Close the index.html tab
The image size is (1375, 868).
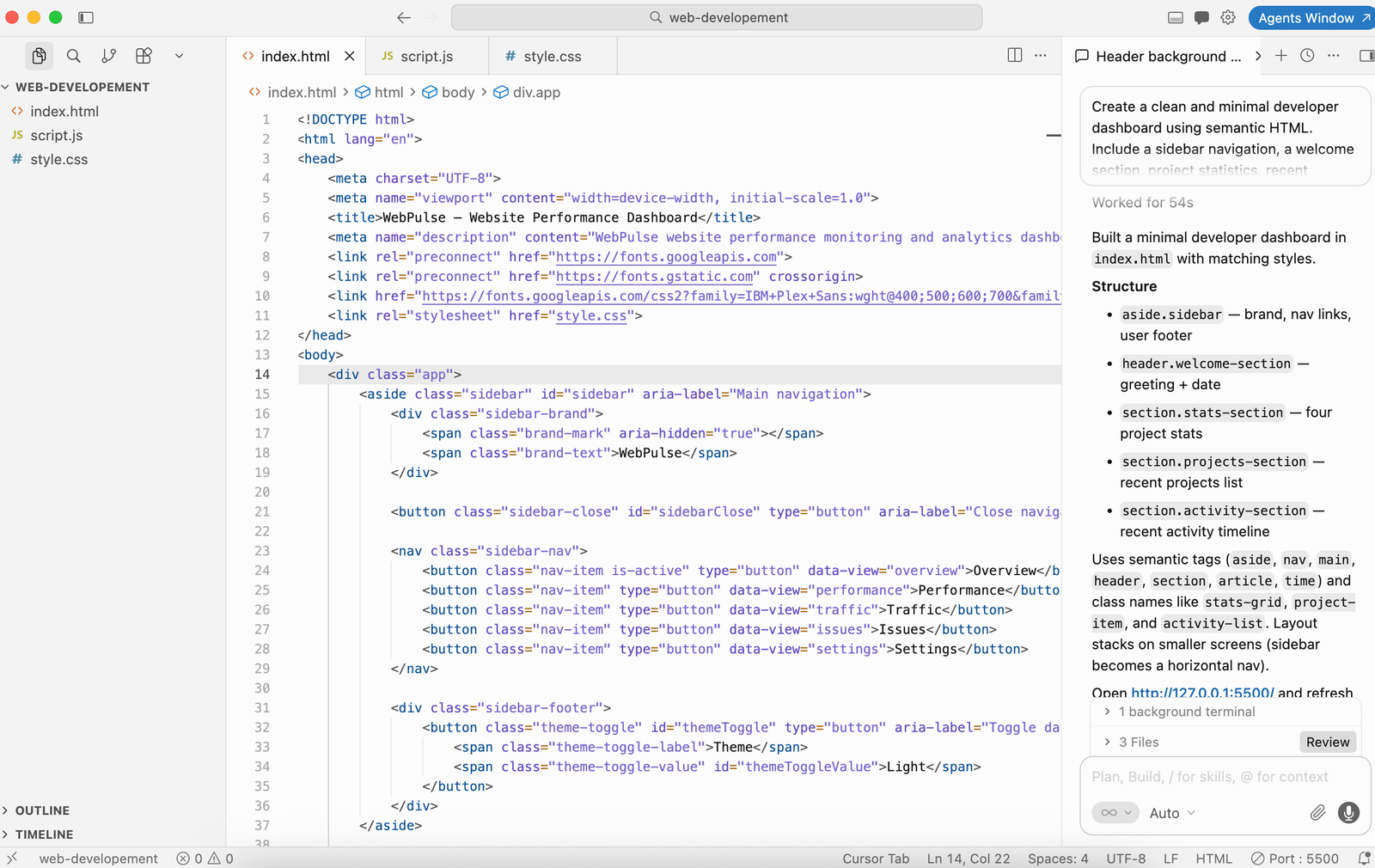[x=350, y=56]
